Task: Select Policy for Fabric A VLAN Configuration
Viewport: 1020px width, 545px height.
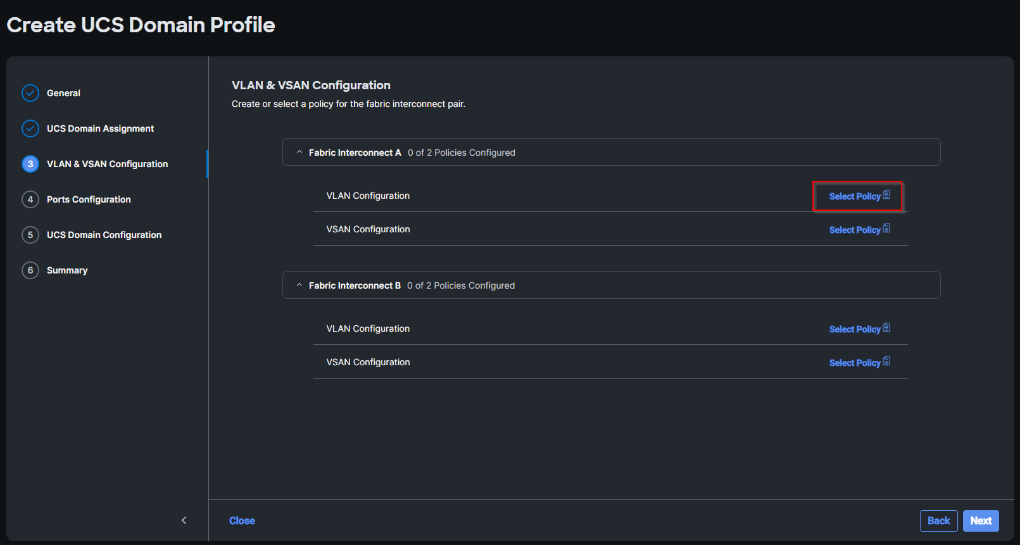Action: pos(855,197)
